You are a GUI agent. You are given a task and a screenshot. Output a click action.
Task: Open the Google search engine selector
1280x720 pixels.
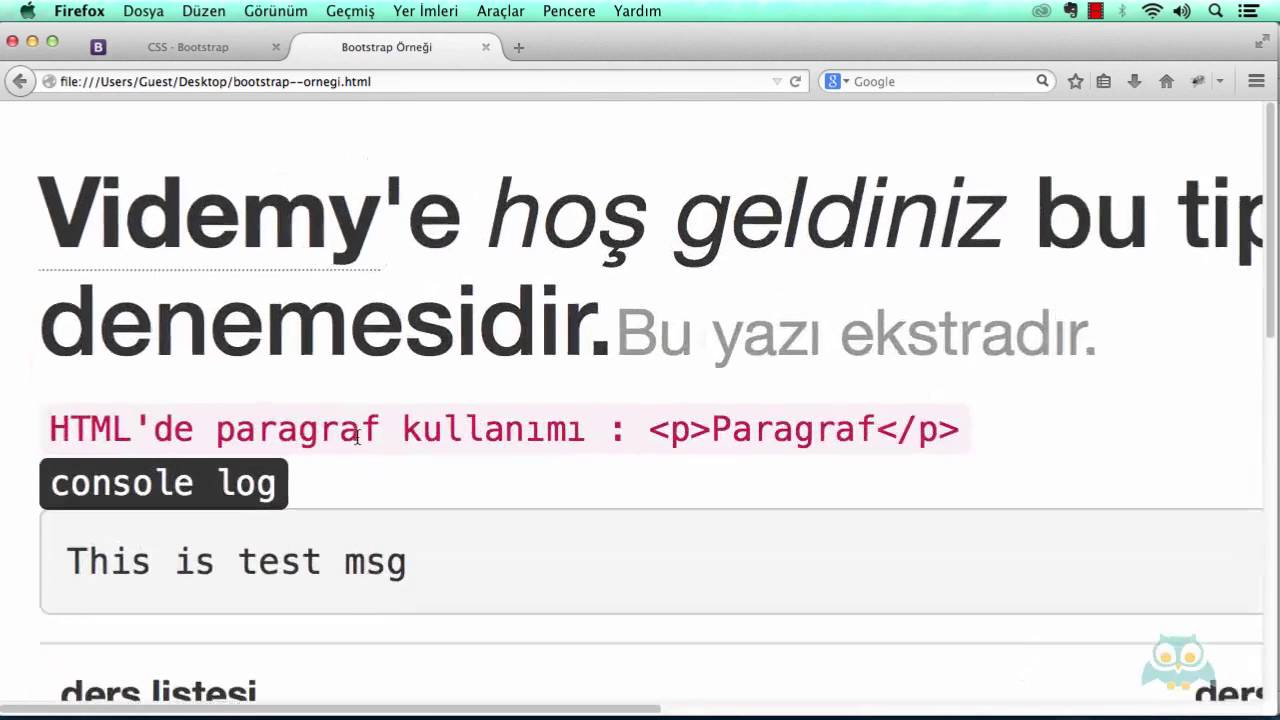[837, 82]
